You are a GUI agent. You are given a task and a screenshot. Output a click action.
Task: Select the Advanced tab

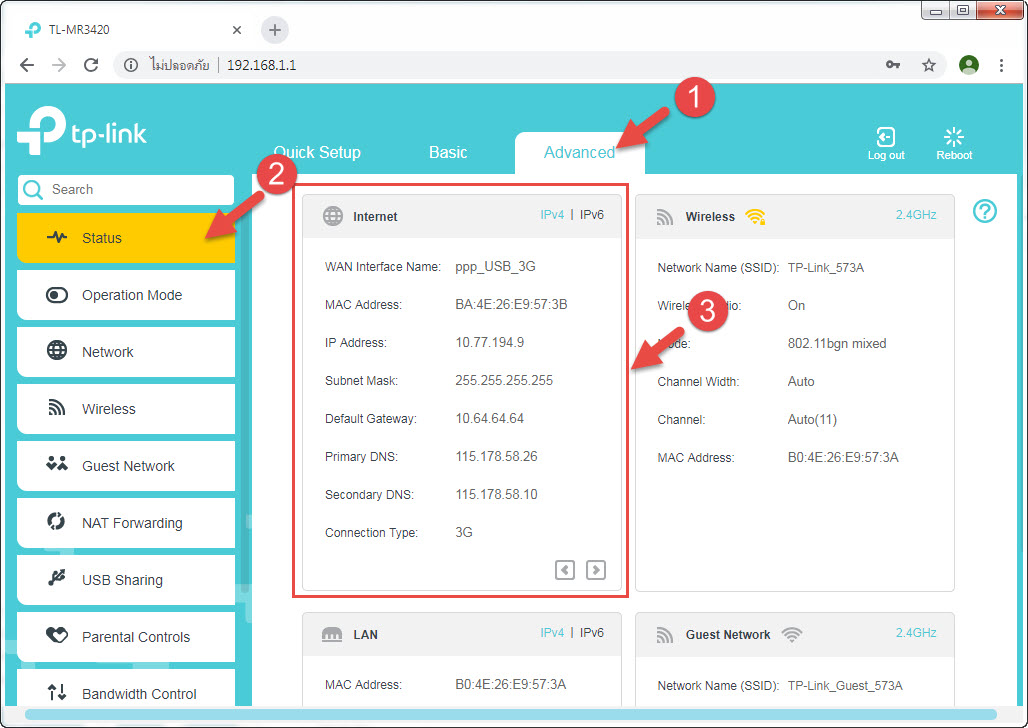coord(580,152)
